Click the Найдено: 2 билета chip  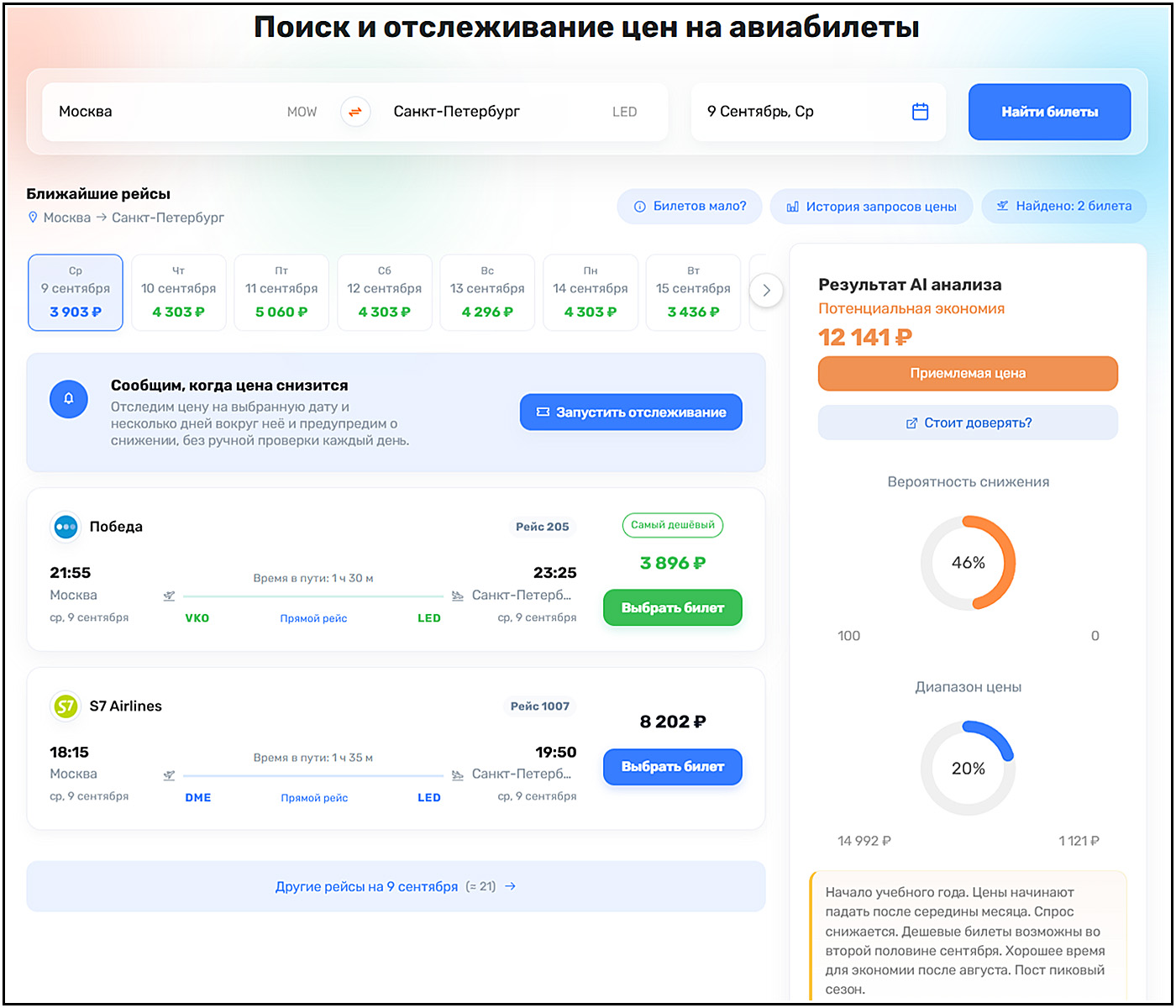[1063, 207]
